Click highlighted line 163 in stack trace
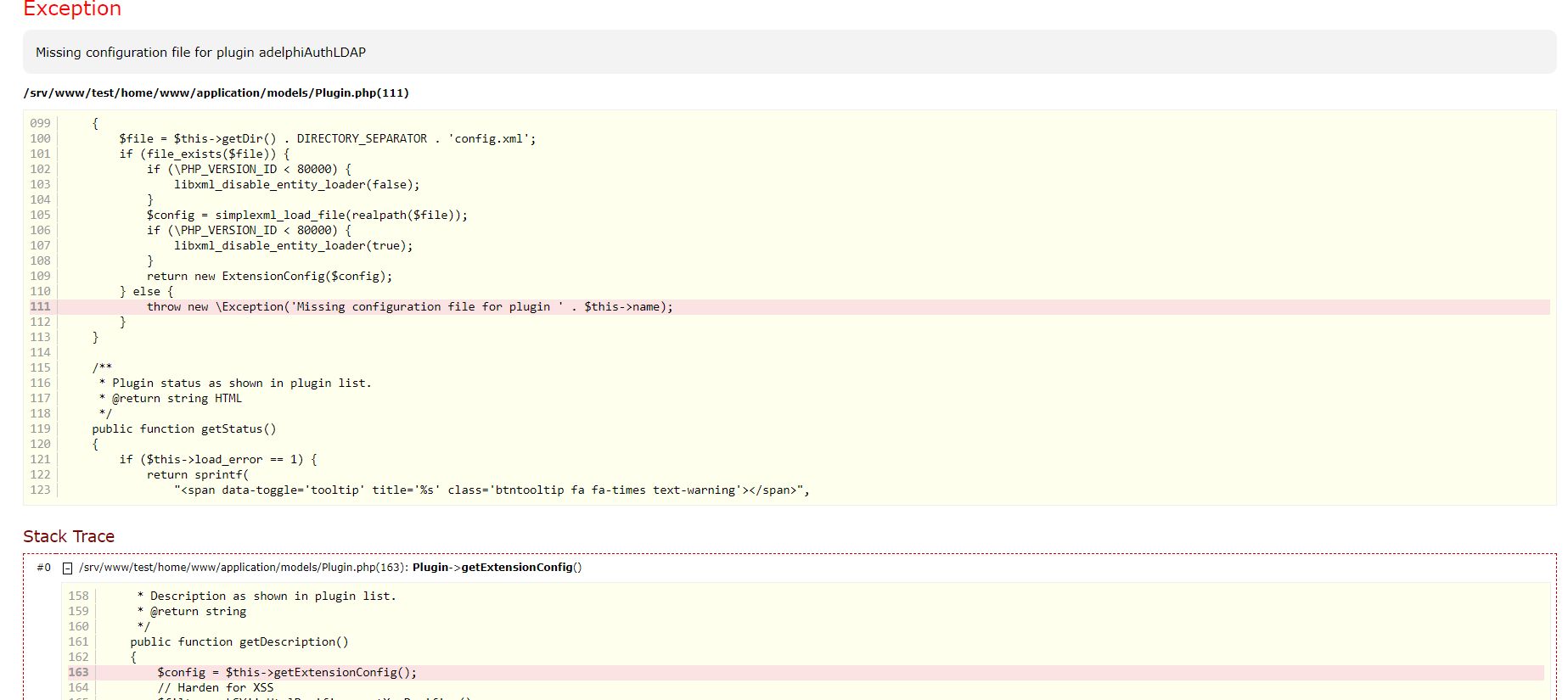The image size is (1568, 700). [287, 673]
